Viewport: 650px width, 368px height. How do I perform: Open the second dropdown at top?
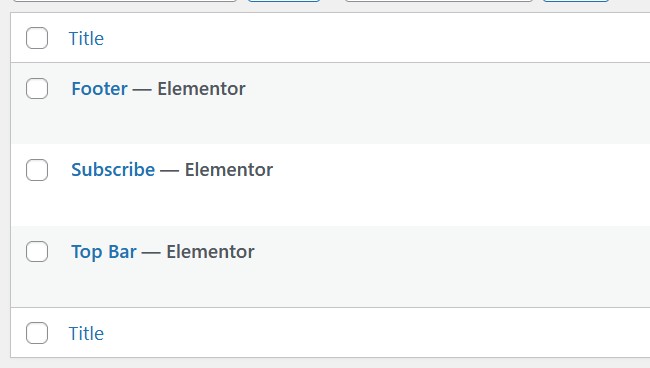[x=439, y=1]
